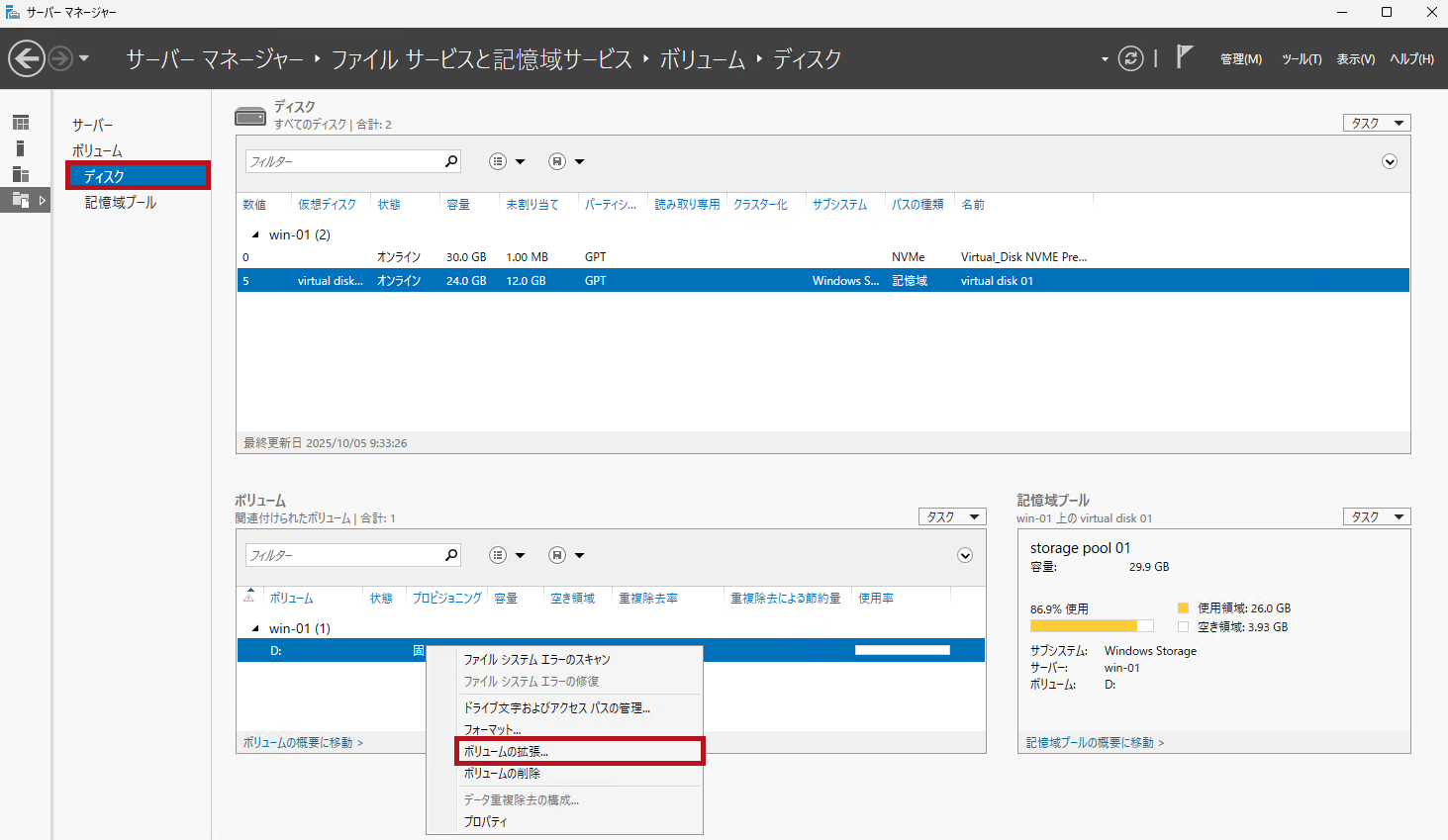Click the storage pool usage bar
Image resolution: width=1448 pixels, height=840 pixels.
coord(1091,626)
